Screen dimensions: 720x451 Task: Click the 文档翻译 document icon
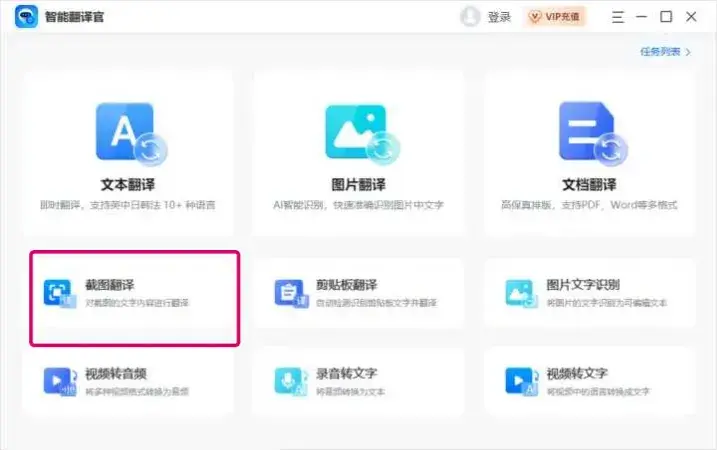point(593,133)
